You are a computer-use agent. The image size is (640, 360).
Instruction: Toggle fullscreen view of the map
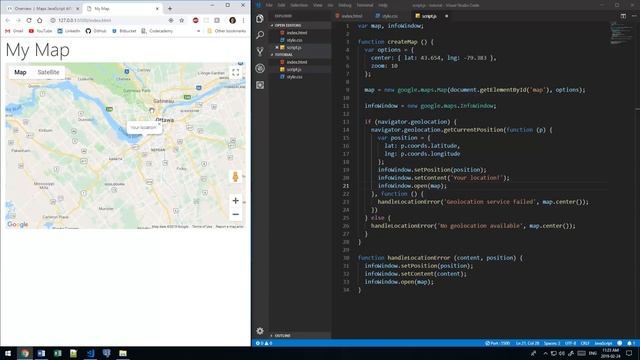tap(236, 73)
